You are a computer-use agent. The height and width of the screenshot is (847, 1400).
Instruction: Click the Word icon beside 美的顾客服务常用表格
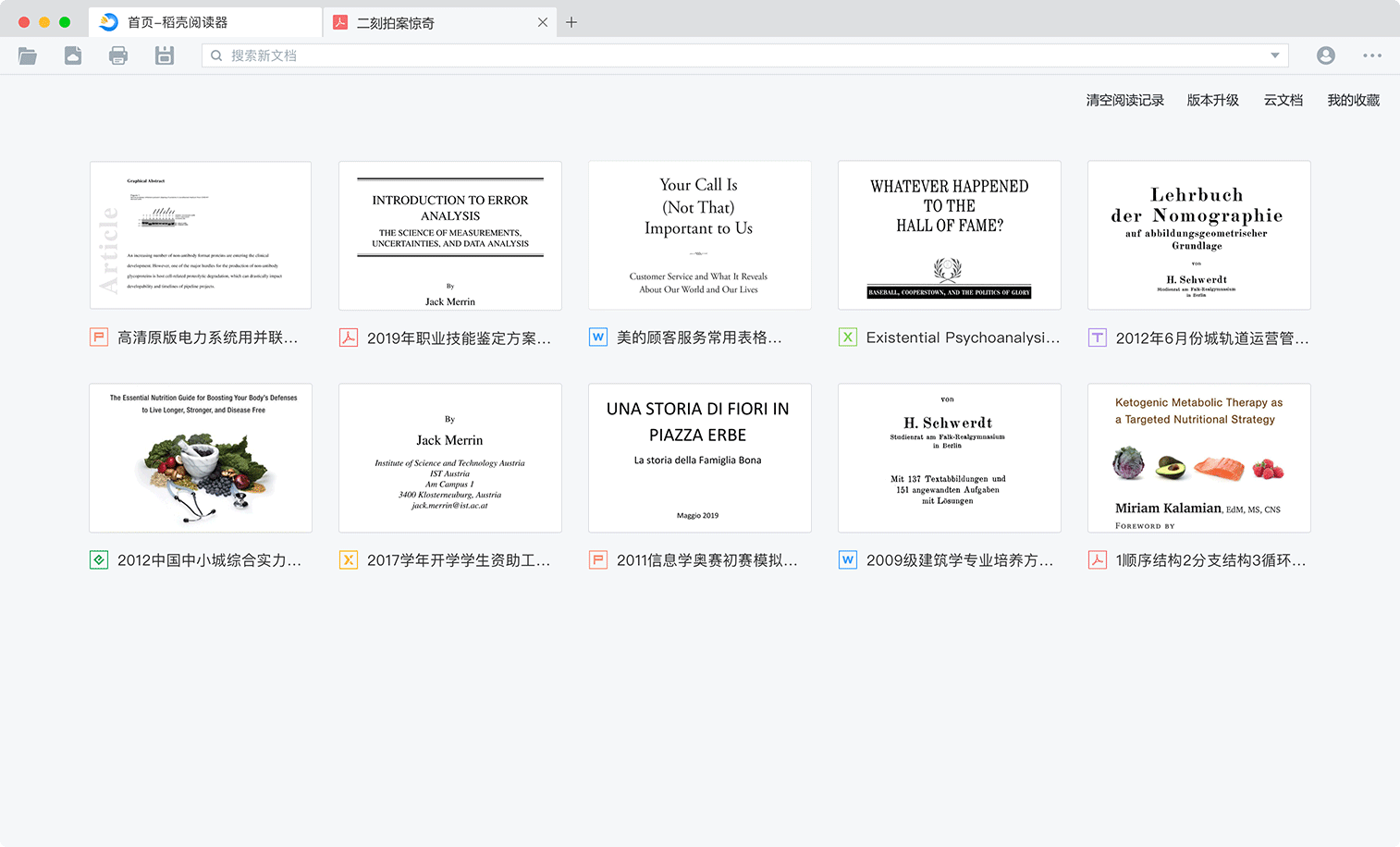tap(597, 338)
